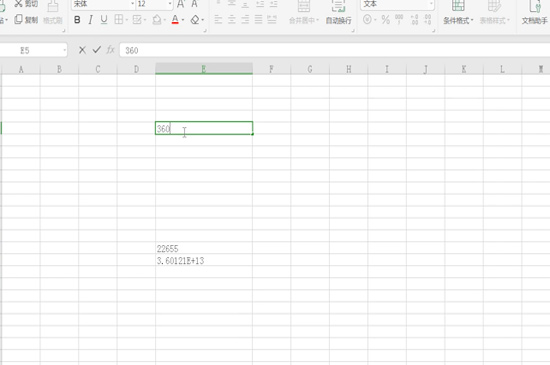Screen dimensions: 550x365
Task: Click the percent style icon
Action: point(385,20)
